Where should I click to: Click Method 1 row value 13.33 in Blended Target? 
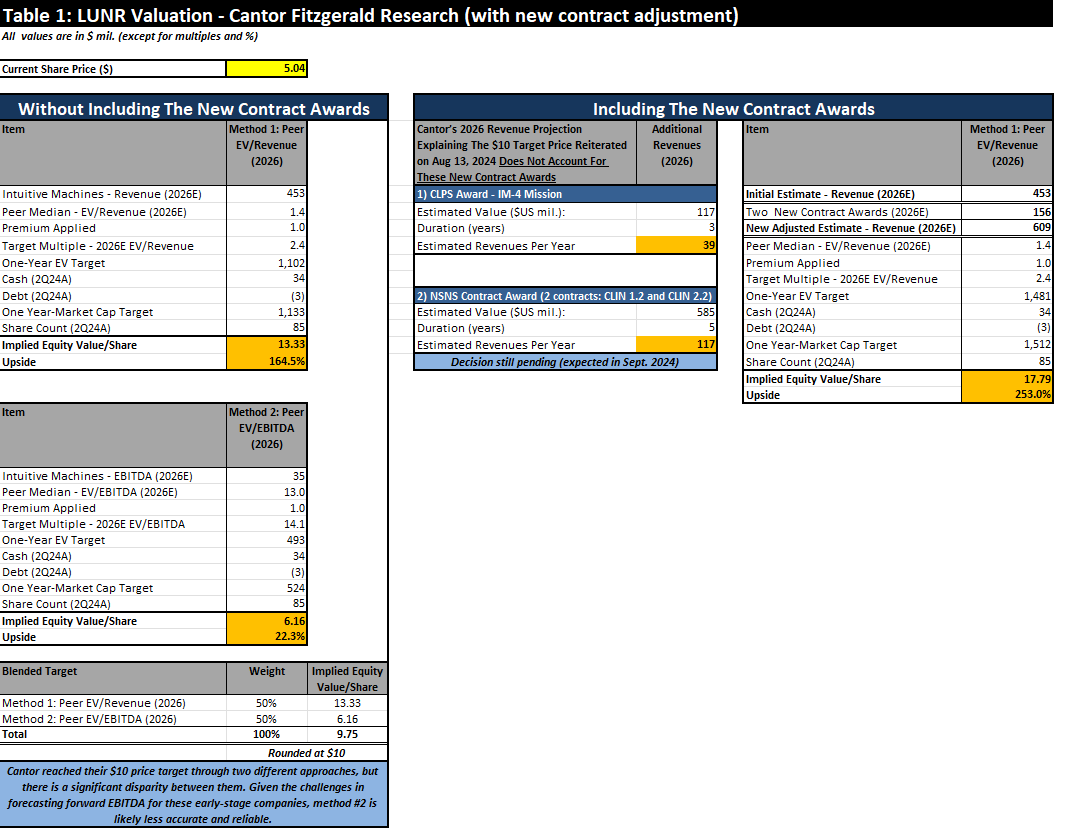[x=347, y=703]
